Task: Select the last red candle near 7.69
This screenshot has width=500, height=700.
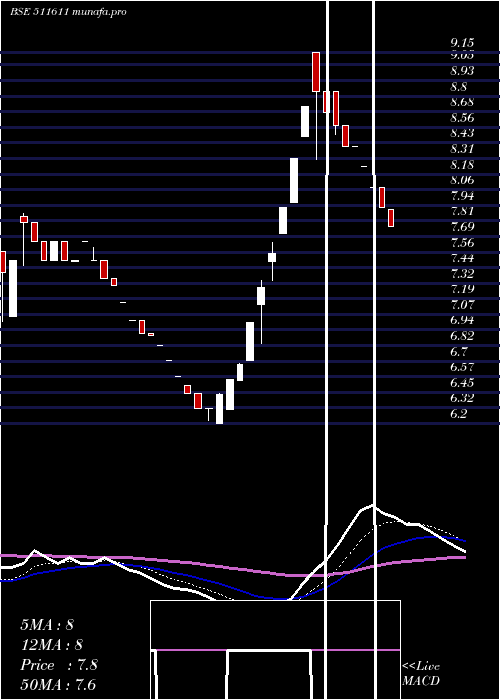Action: coord(391,218)
